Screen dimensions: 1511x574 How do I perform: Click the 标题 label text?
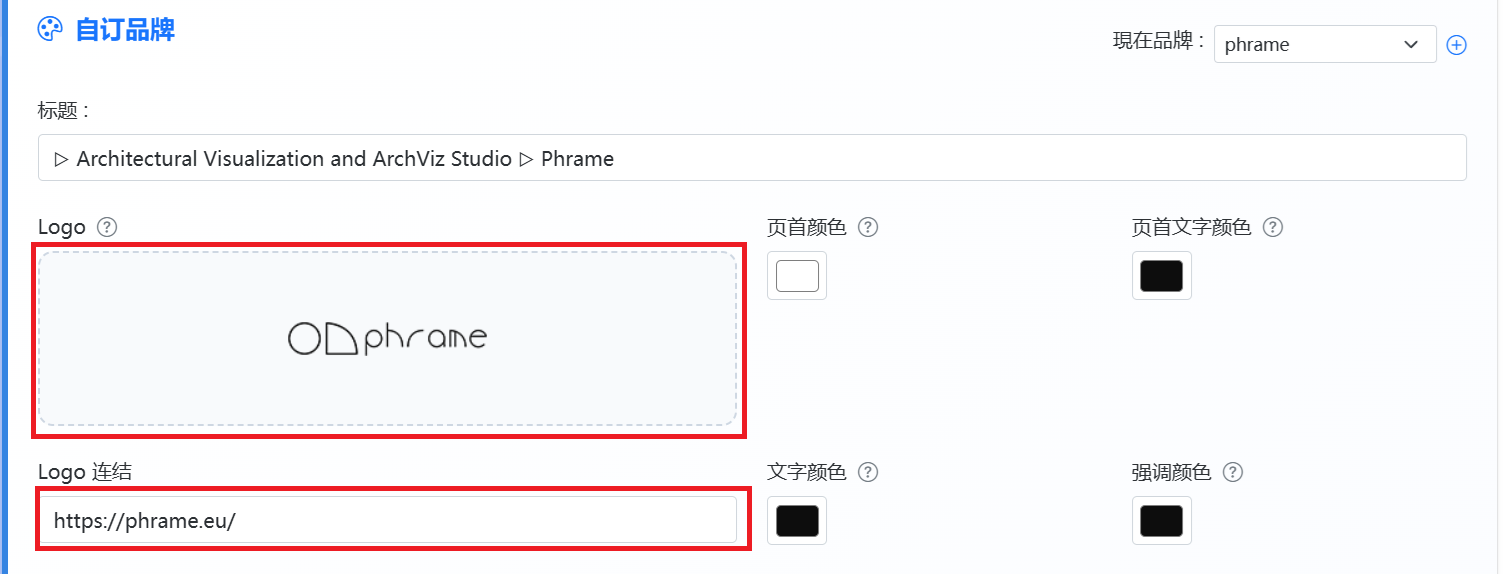tap(64, 110)
